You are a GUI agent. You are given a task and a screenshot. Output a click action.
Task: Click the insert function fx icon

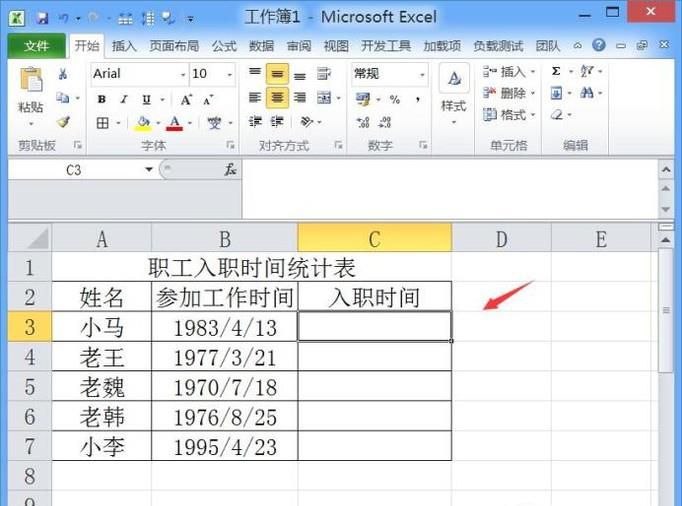click(230, 170)
